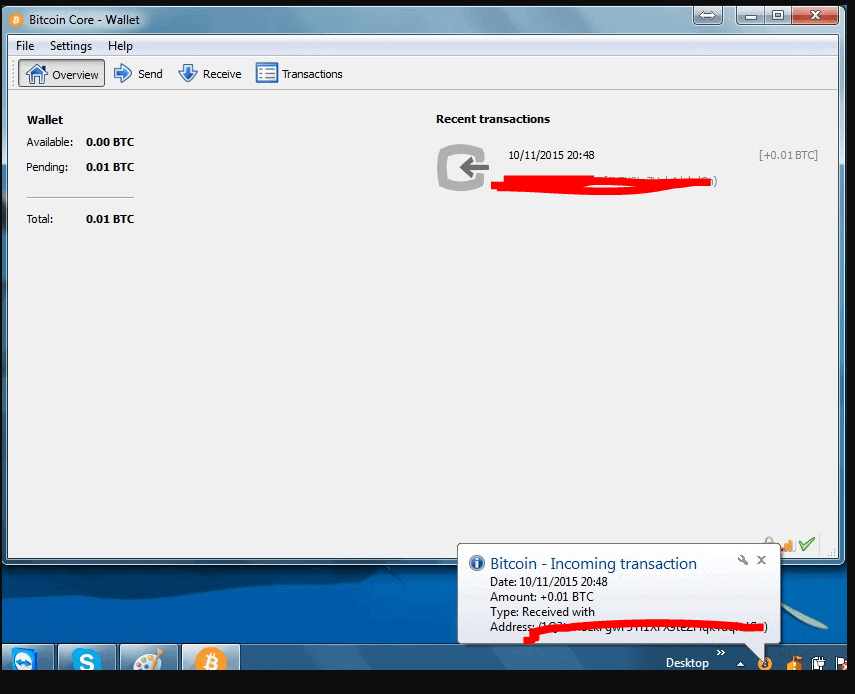The width and height of the screenshot is (855, 694).
Task: Open the File menu
Action: [x=25, y=46]
